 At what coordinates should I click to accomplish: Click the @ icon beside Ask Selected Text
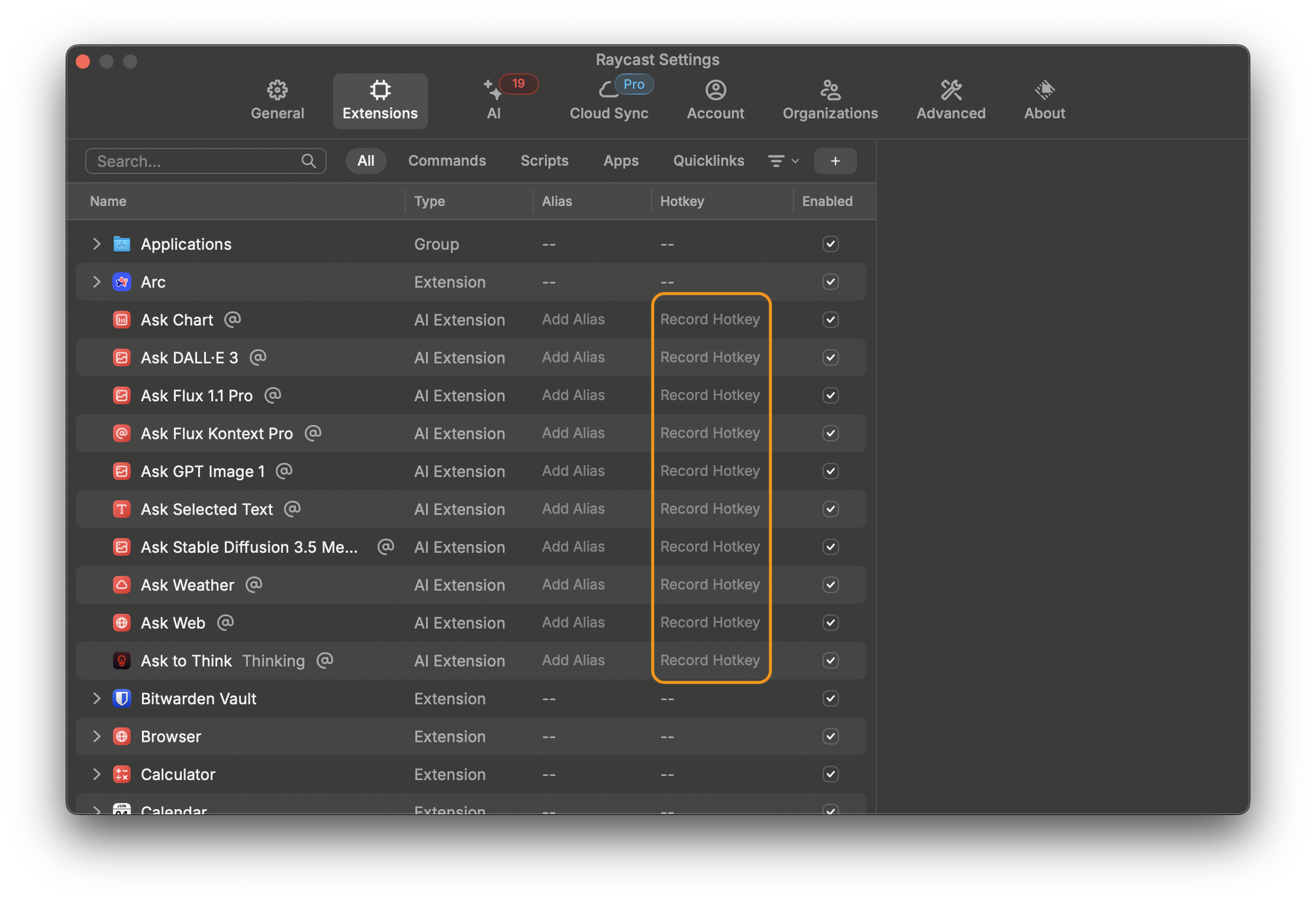(x=292, y=508)
